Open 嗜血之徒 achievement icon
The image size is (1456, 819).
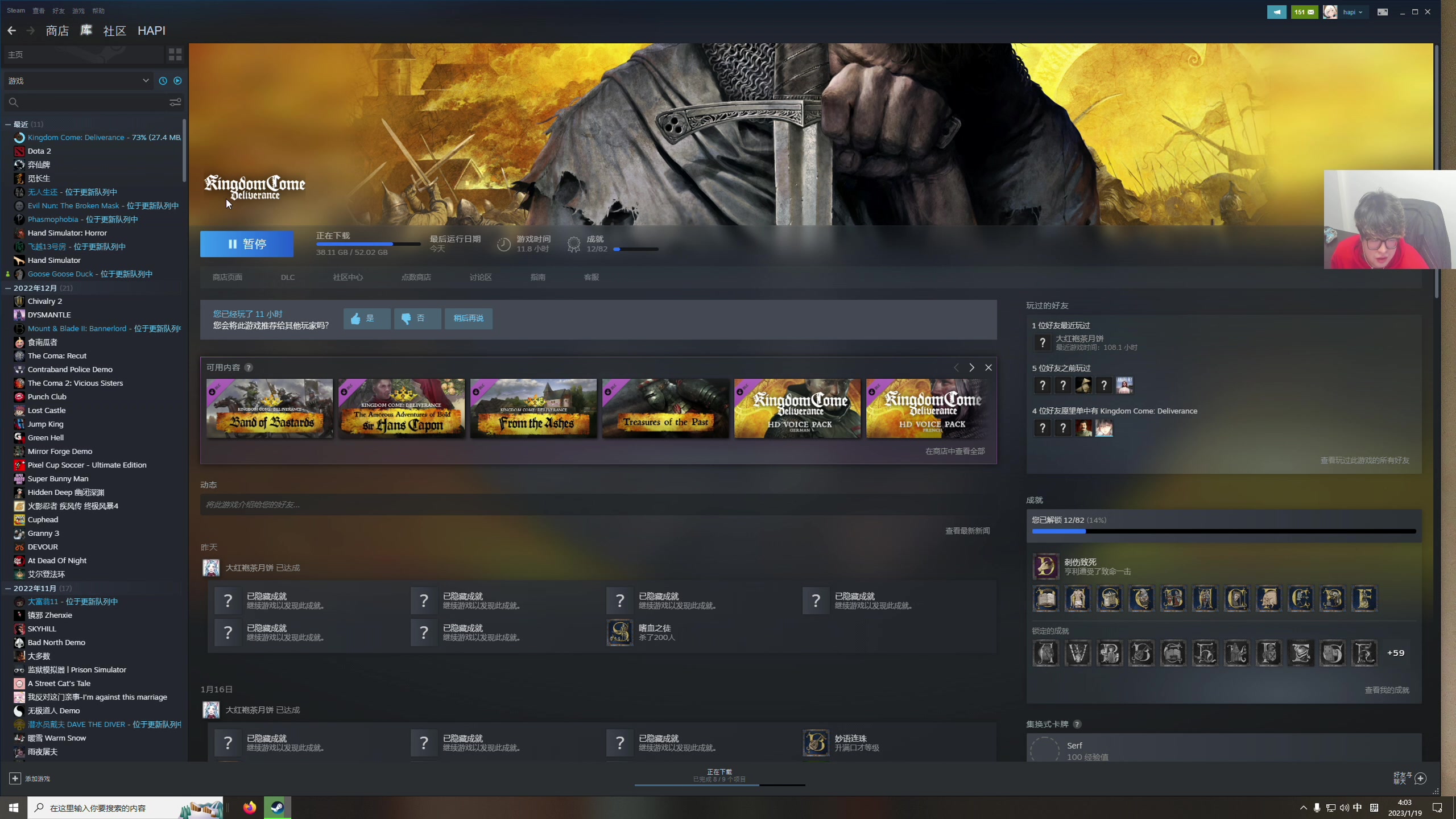pos(620,632)
